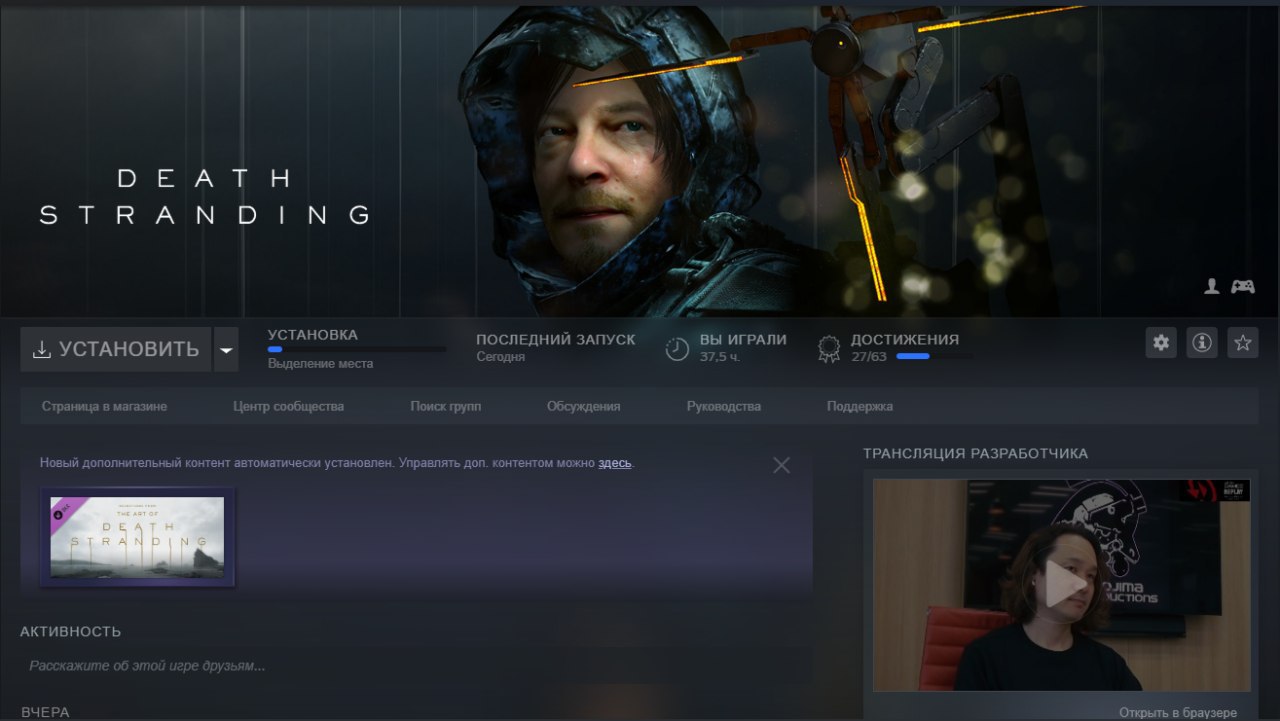Viewport: 1280px width, 721px height.
Task: Click Открыть в браузере link
Action: pos(1178,712)
